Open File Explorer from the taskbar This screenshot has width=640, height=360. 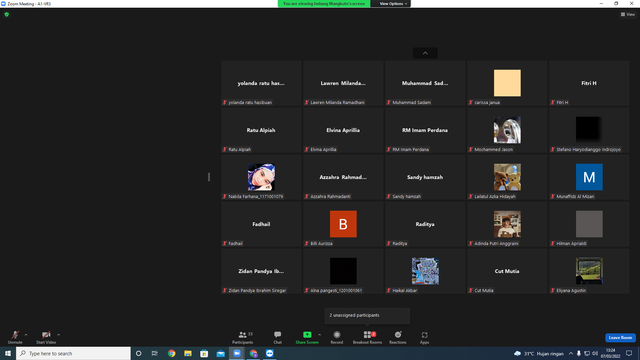tap(188, 353)
